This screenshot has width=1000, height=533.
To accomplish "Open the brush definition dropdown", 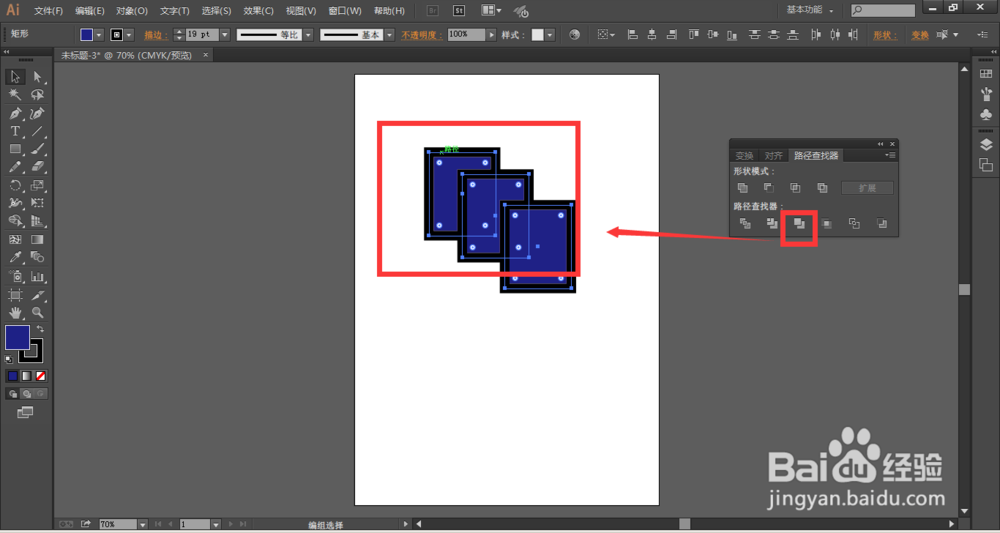I will tap(390, 35).
